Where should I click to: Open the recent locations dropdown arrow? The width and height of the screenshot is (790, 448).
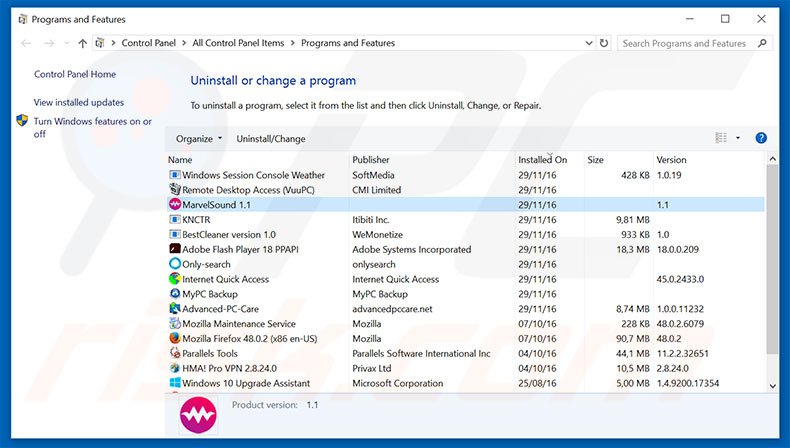click(x=67, y=43)
